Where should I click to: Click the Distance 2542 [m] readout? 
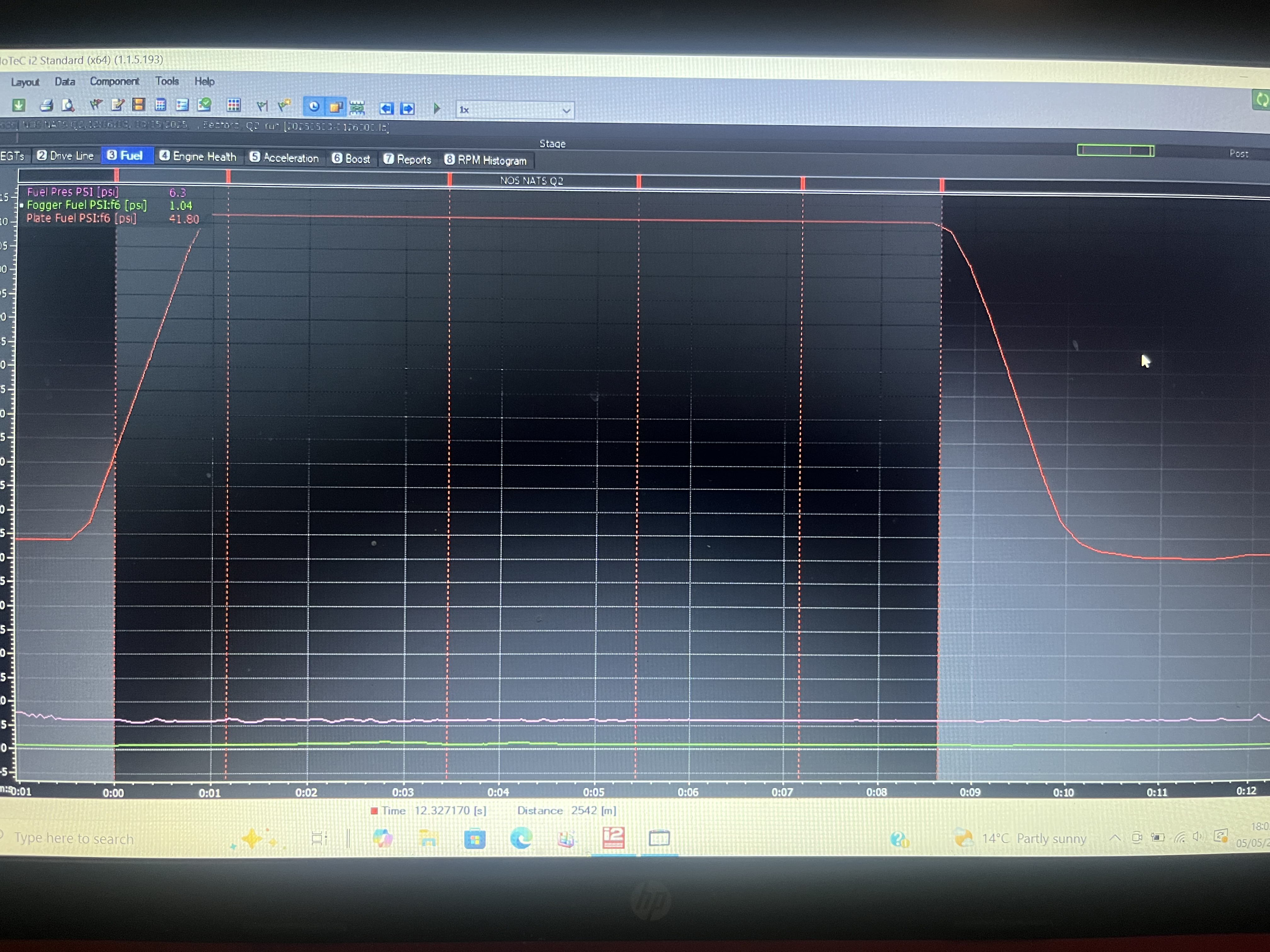pyautogui.click(x=567, y=810)
